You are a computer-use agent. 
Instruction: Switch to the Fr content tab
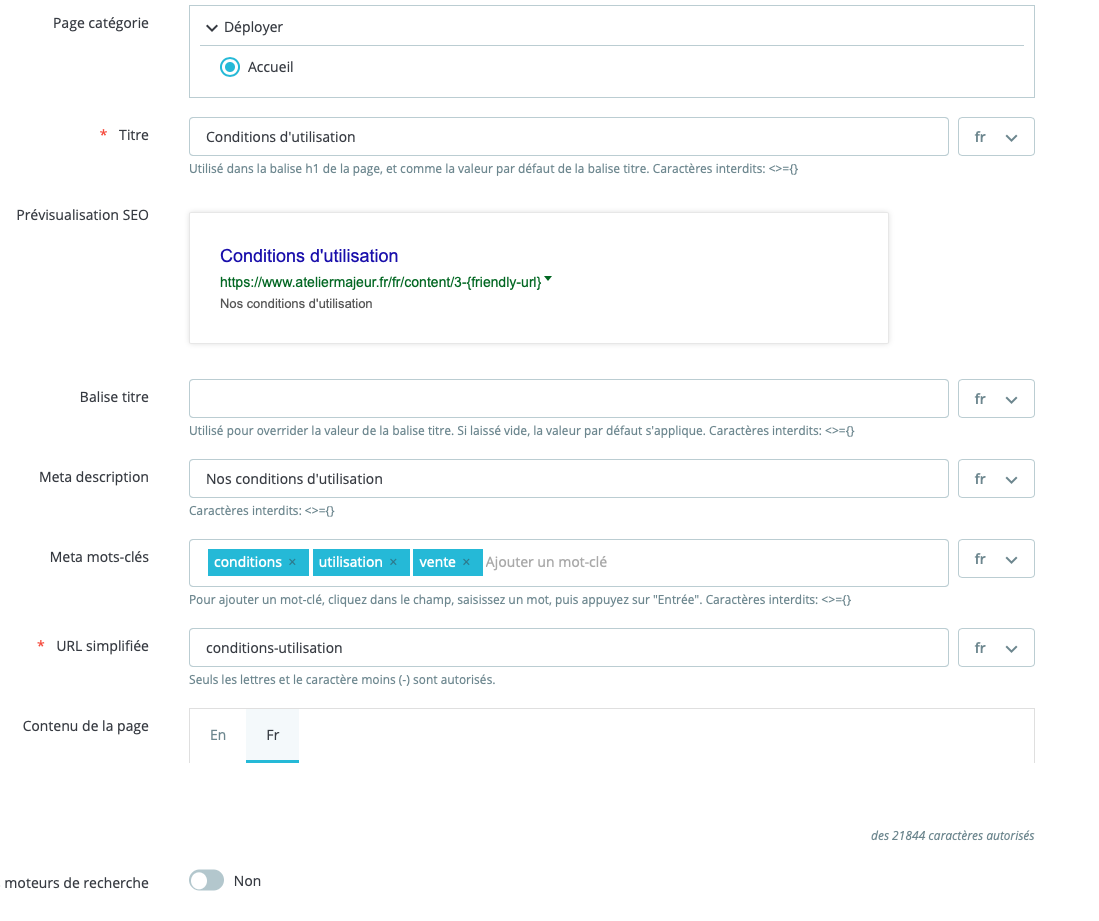tap(272, 735)
